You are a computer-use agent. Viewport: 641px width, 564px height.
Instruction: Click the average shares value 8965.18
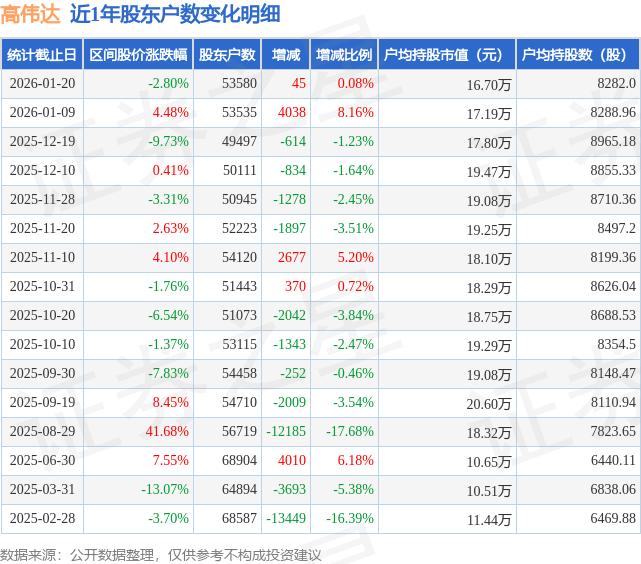tap(613, 141)
